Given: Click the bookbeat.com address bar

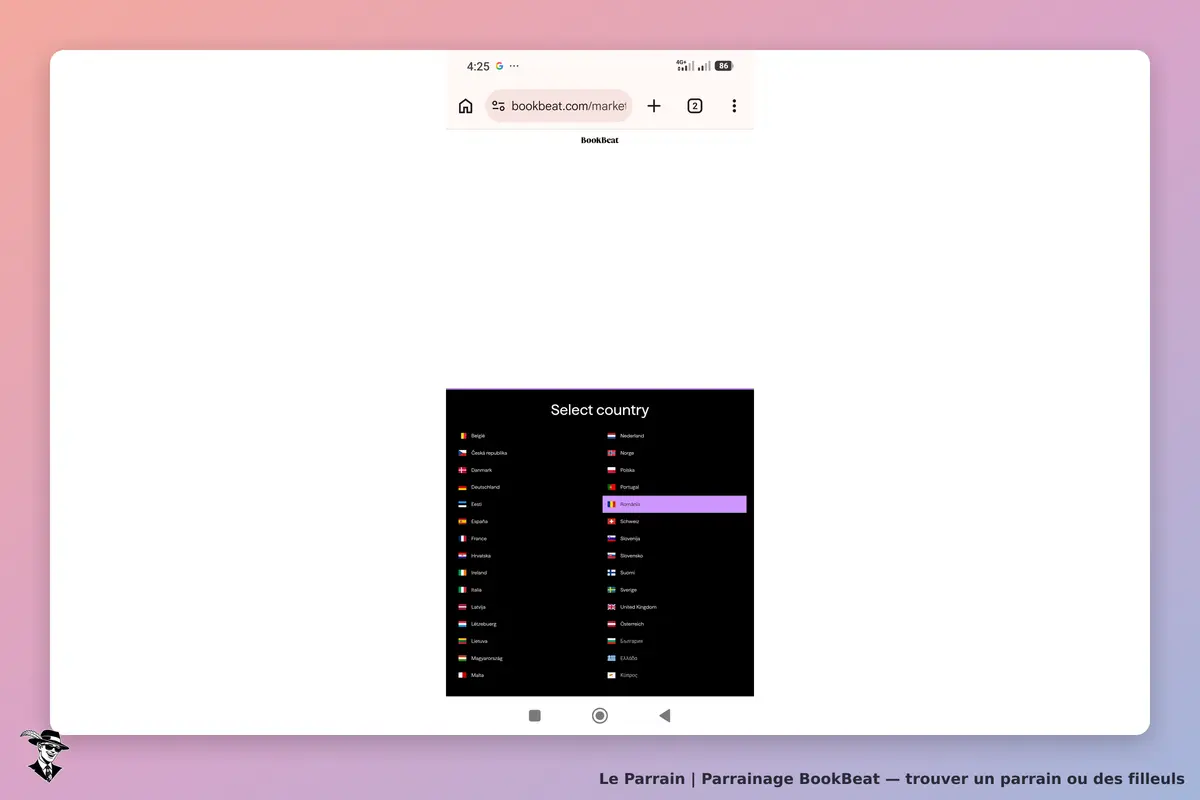Looking at the screenshot, I should (559, 106).
